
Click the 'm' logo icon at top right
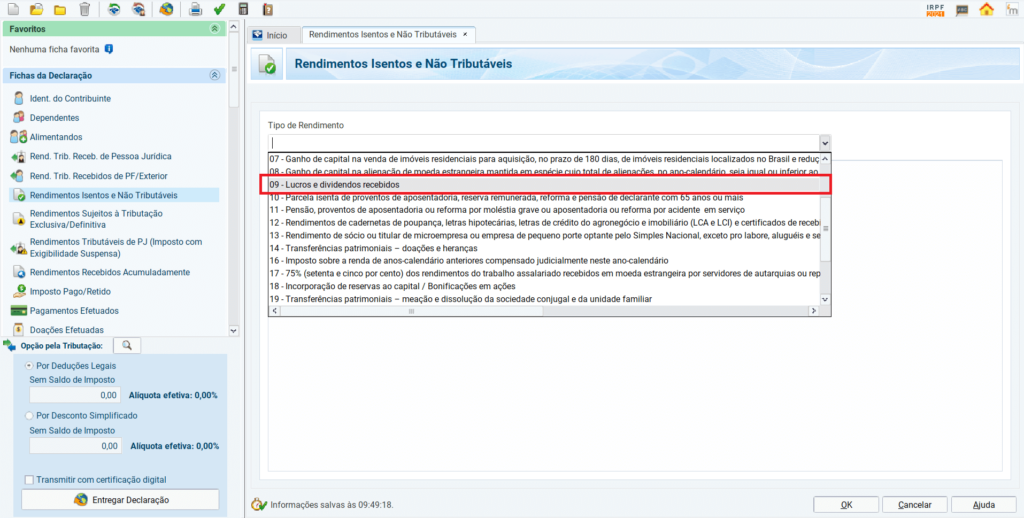pos(1011,9)
